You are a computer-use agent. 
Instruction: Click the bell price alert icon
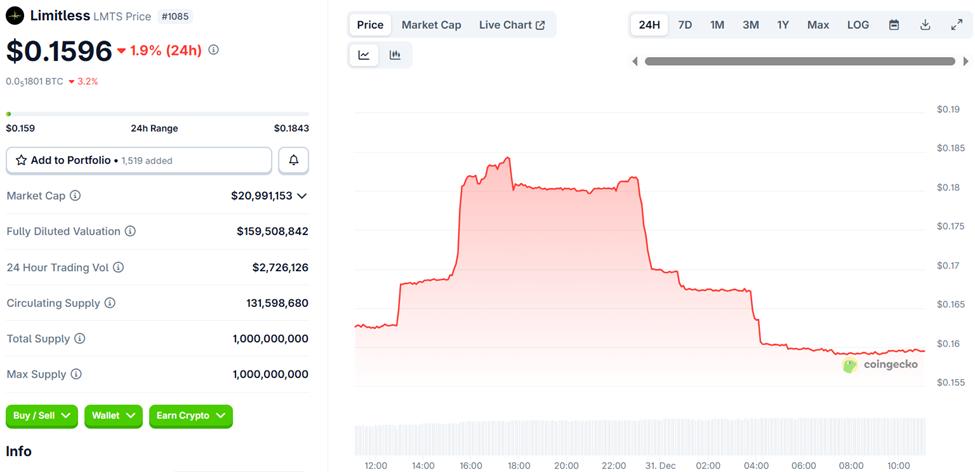(294, 160)
